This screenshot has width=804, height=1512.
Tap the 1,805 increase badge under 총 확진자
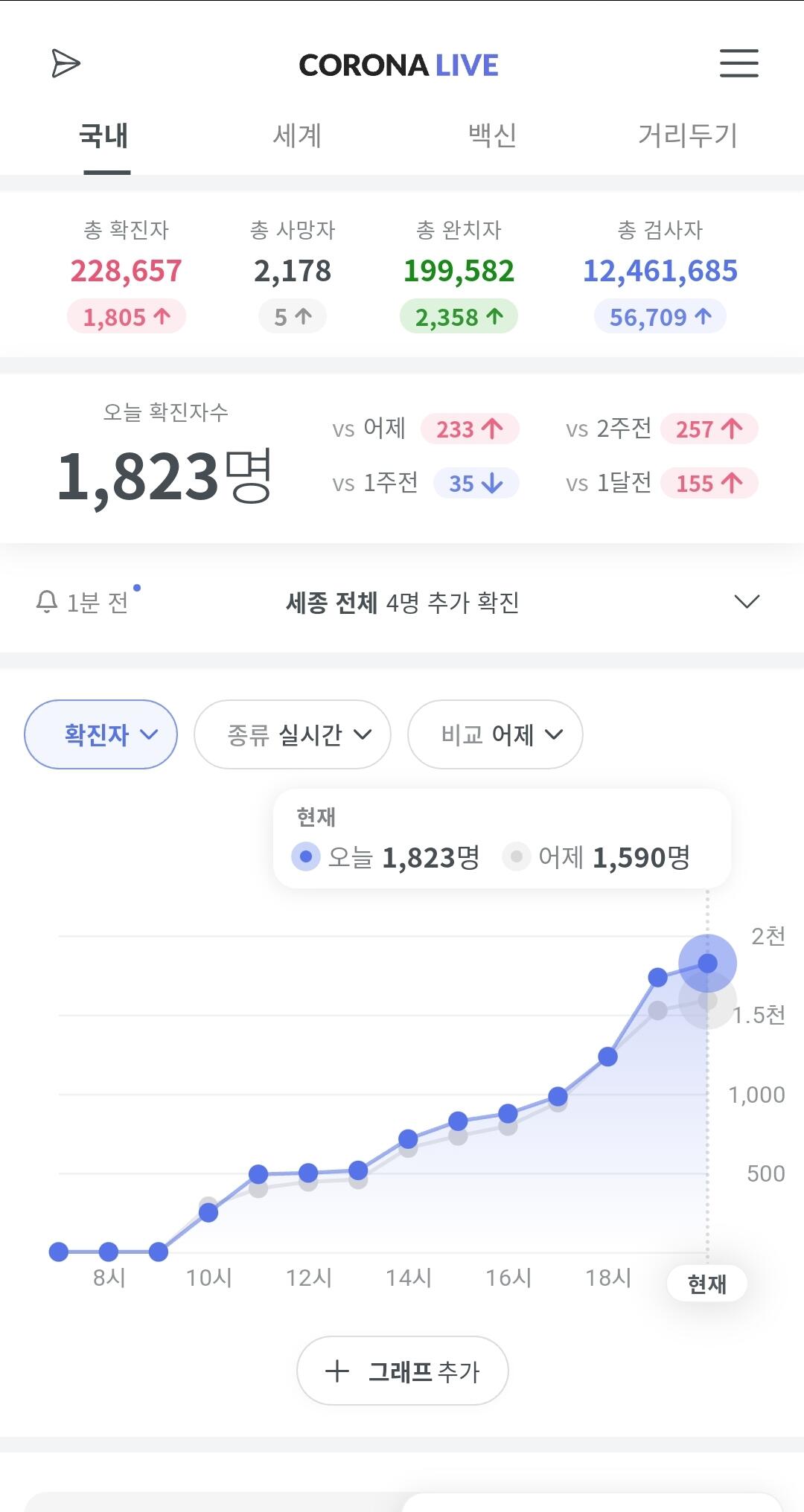pyautogui.click(x=127, y=318)
